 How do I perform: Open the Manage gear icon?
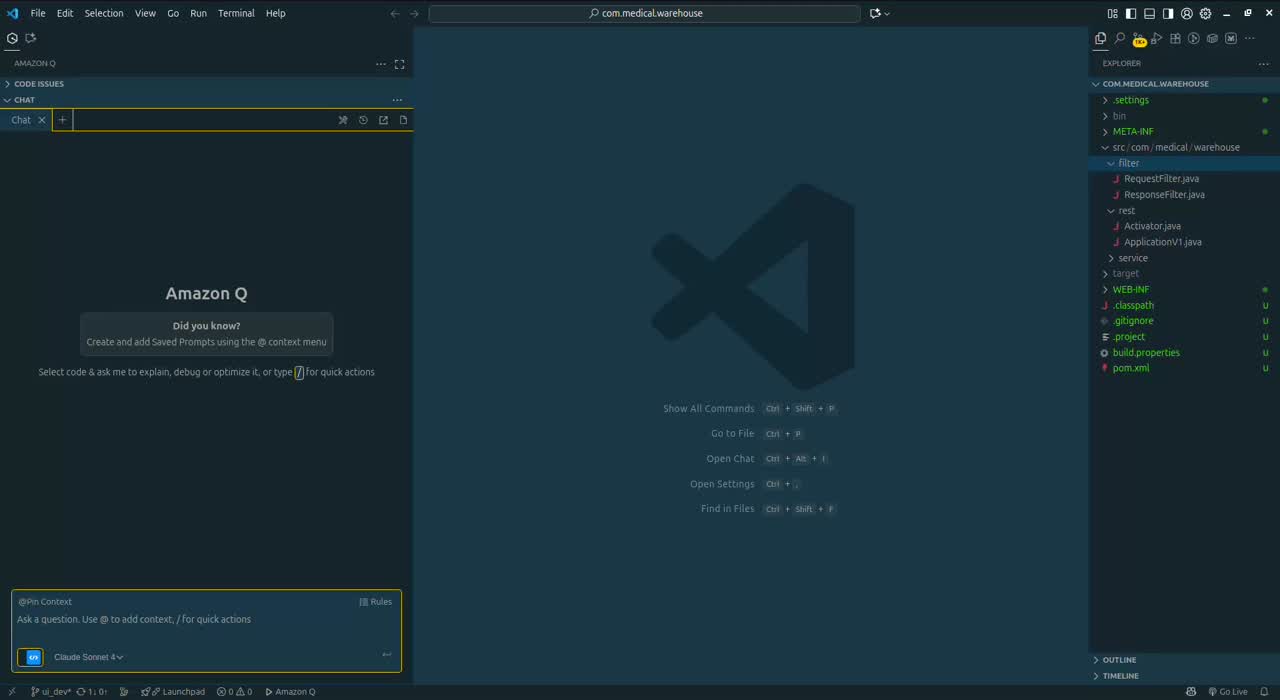(x=1205, y=13)
